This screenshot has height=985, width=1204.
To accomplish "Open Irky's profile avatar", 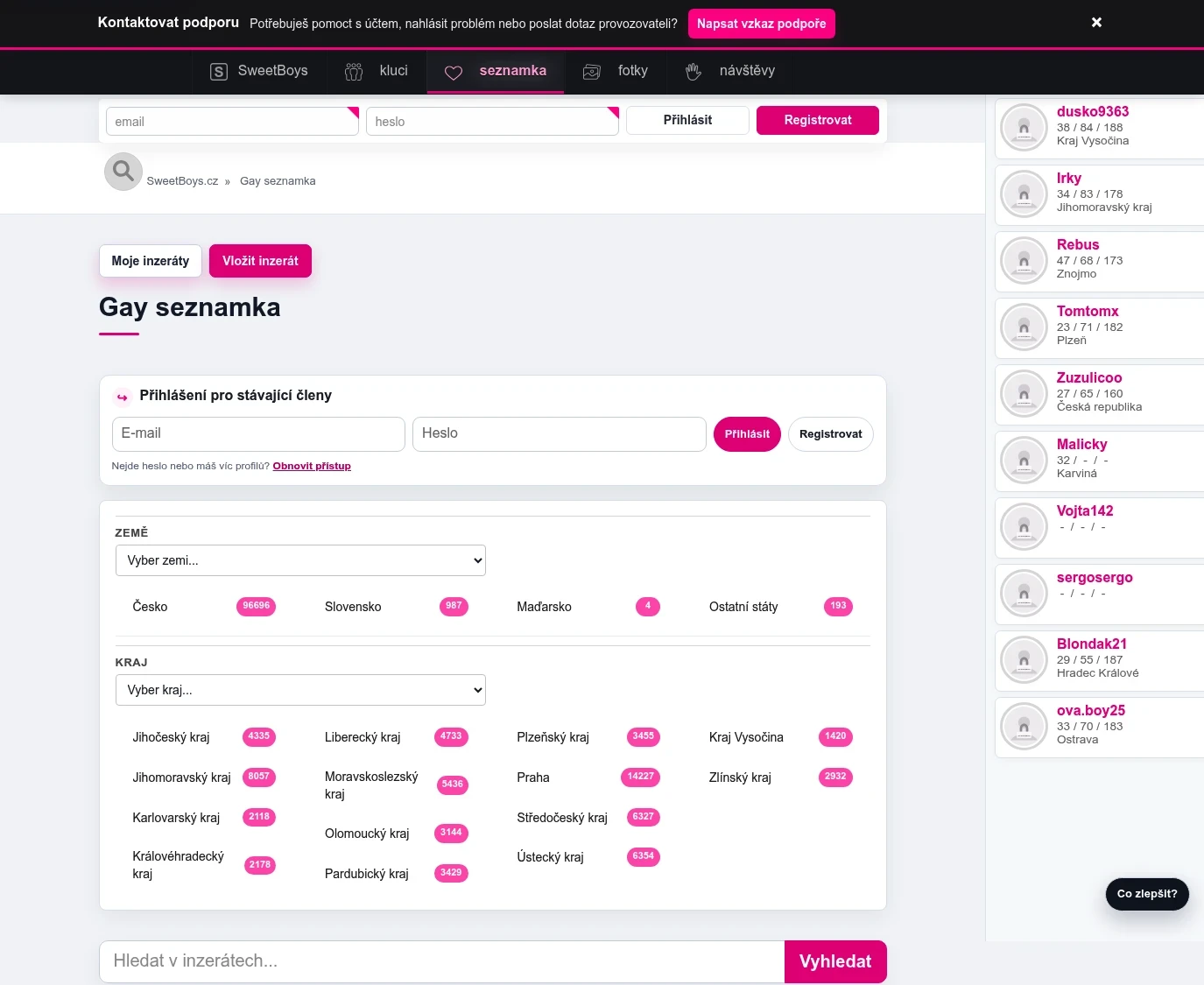I will tap(1024, 193).
